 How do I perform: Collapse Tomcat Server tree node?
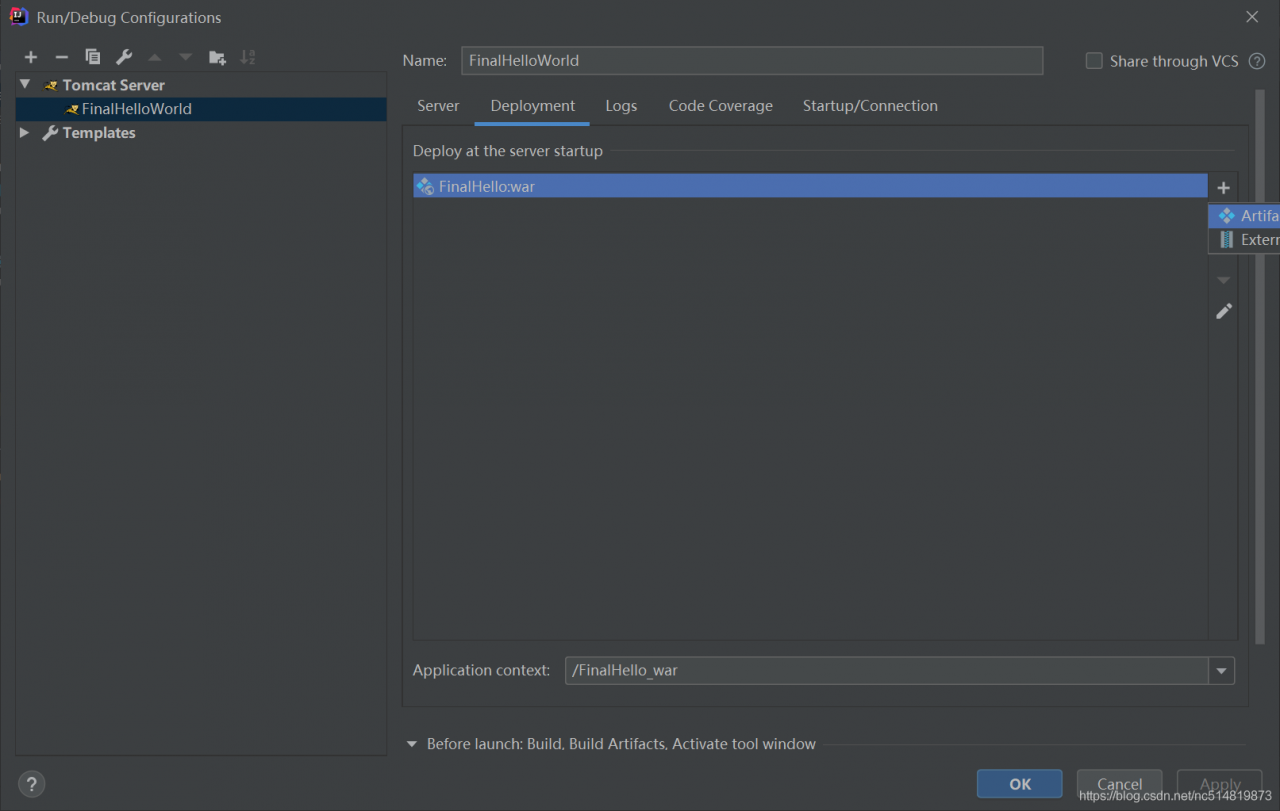[25, 85]
